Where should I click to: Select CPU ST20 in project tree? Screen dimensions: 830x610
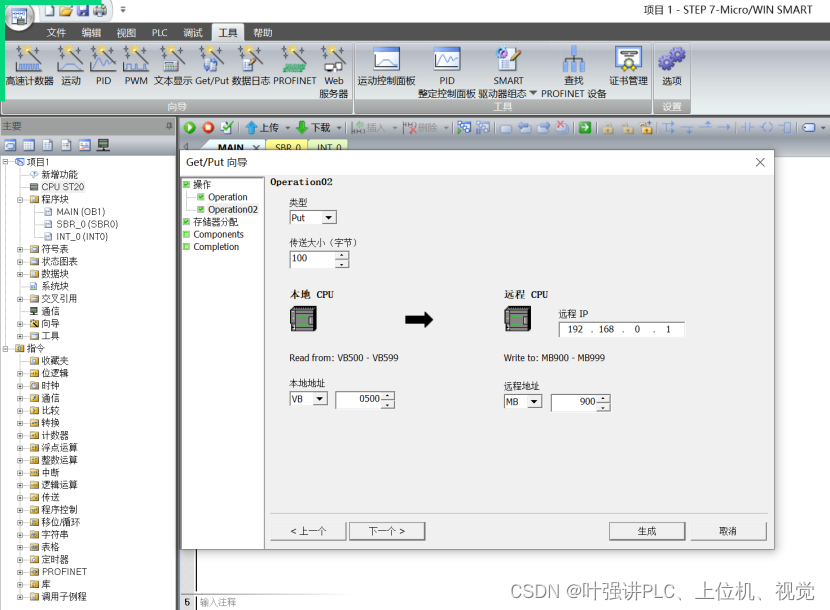tap(62, 187)
